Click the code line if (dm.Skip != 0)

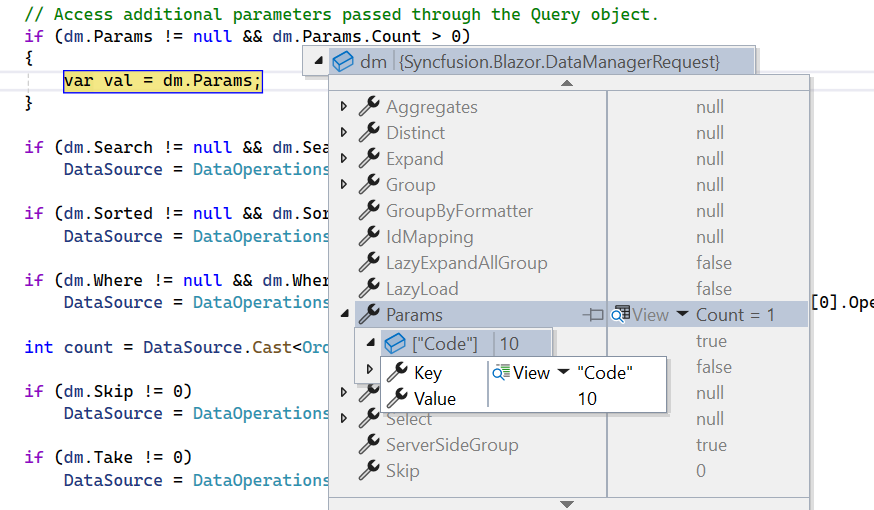pos(108,391)
